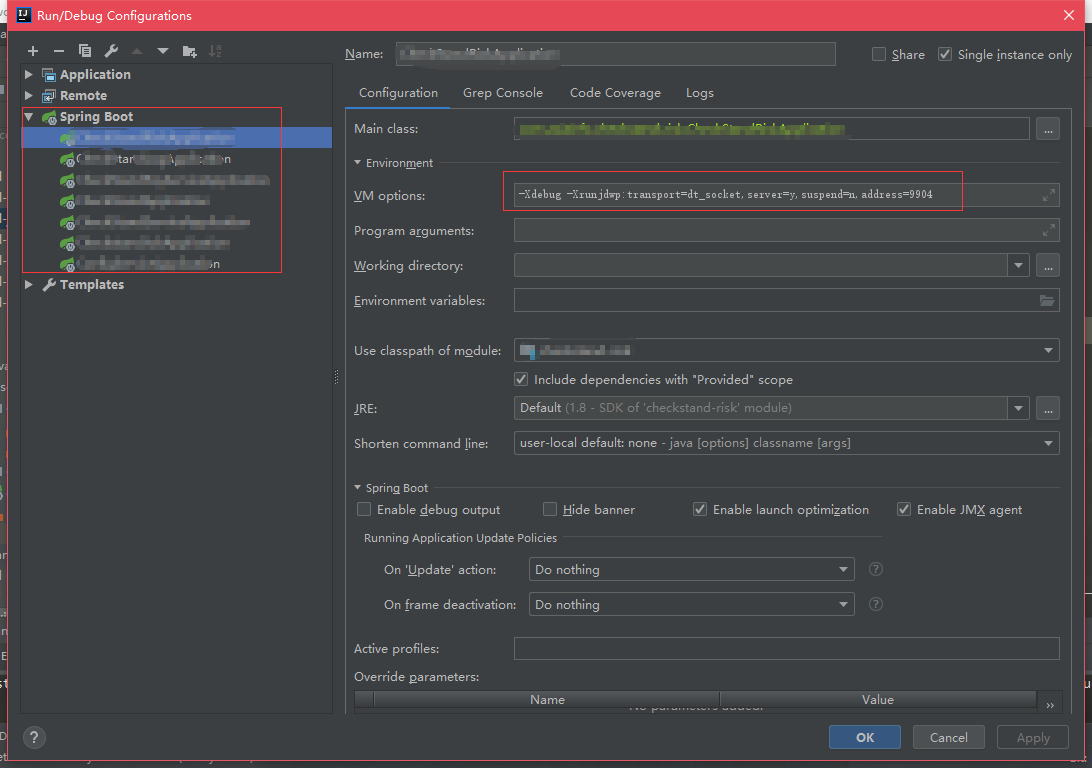Collapse the Spring Boot tree node

[x=29, y=117]
